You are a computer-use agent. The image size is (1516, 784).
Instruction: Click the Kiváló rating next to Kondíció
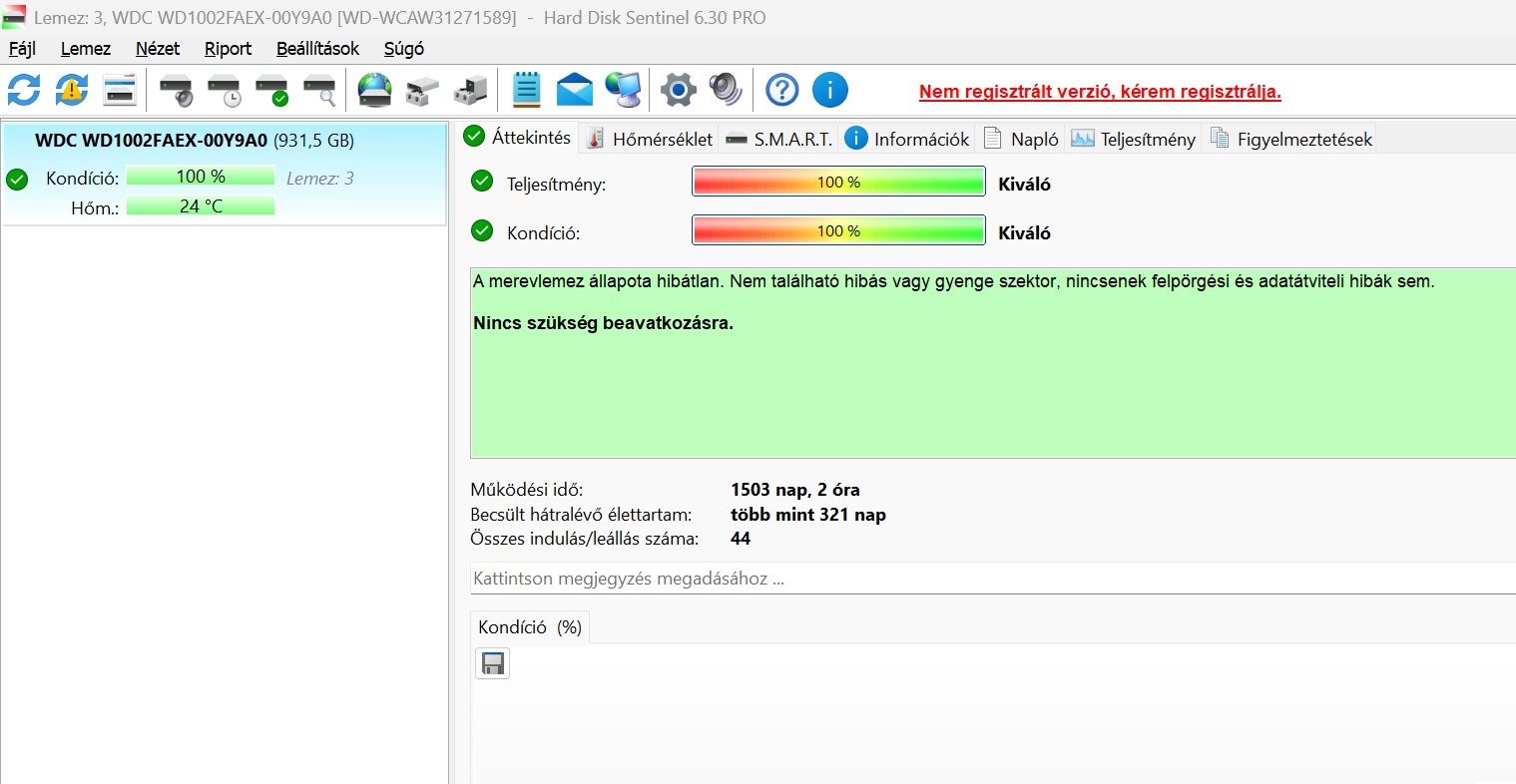(1024, 233)
